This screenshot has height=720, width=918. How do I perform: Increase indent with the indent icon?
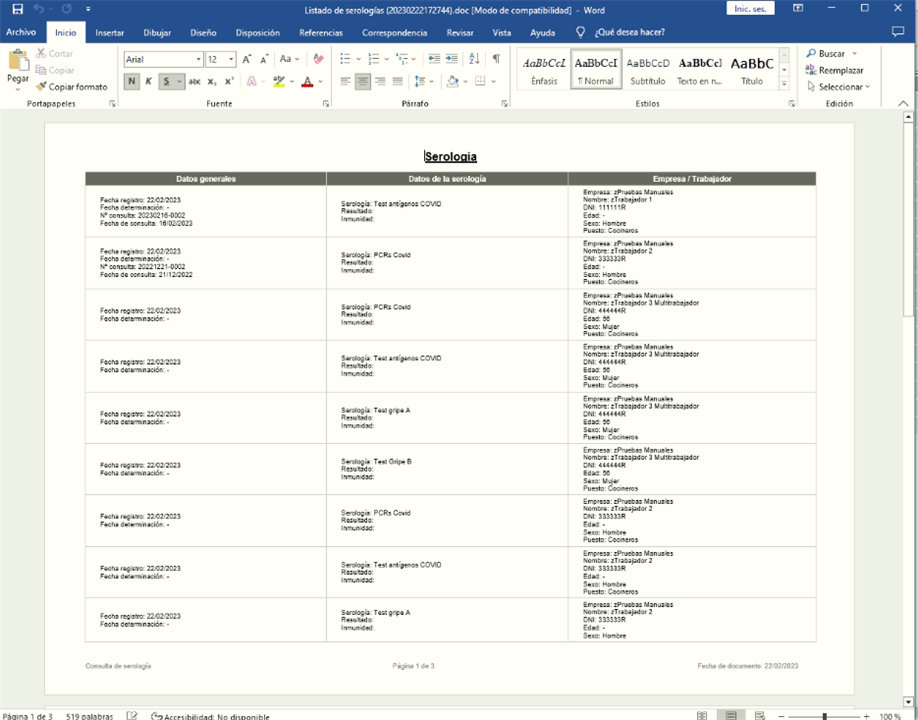(453, 59)
